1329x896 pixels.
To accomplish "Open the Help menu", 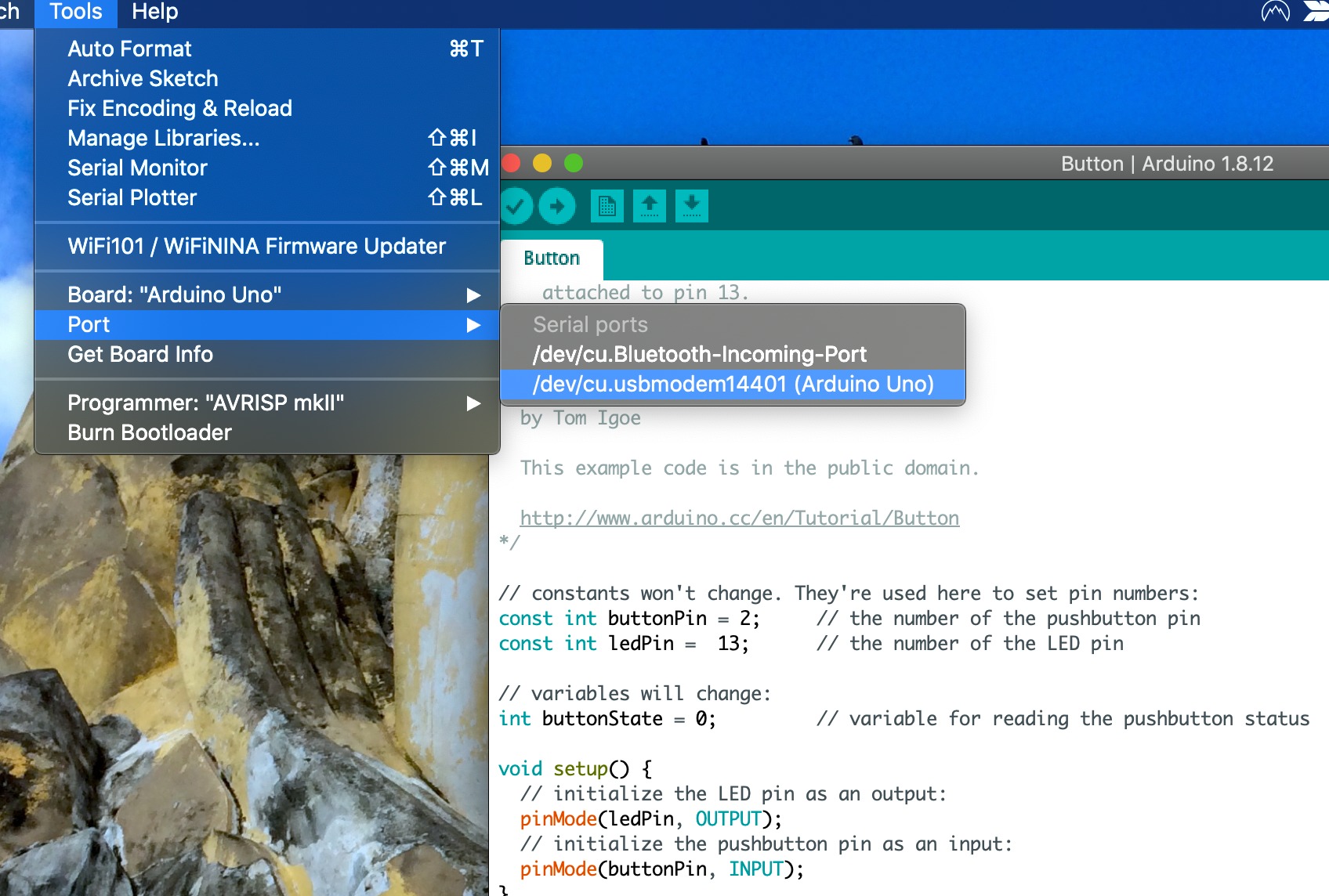I will (154, 12).
